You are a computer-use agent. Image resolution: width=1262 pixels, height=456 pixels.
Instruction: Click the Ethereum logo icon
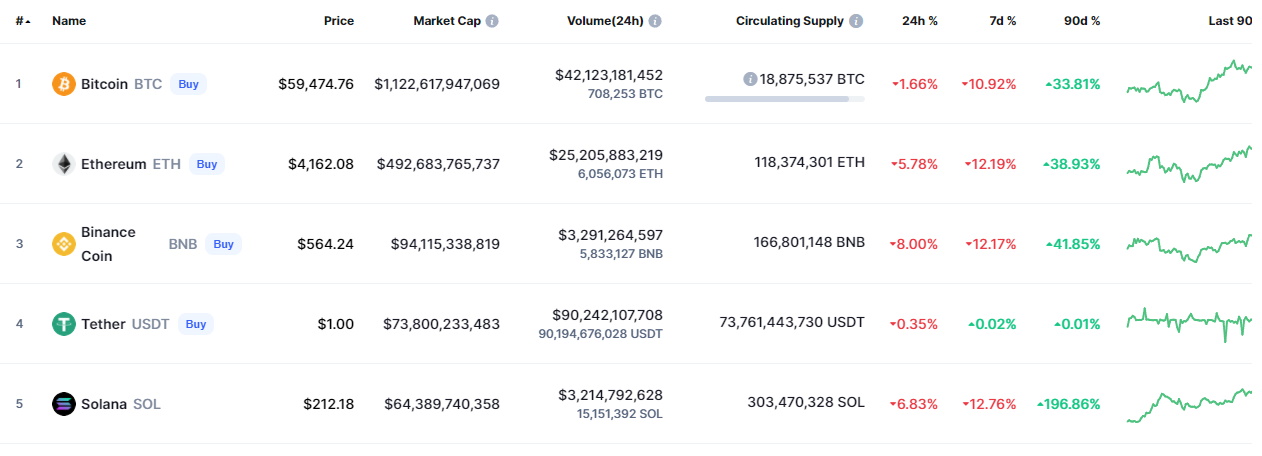click(x=64, y=164)
